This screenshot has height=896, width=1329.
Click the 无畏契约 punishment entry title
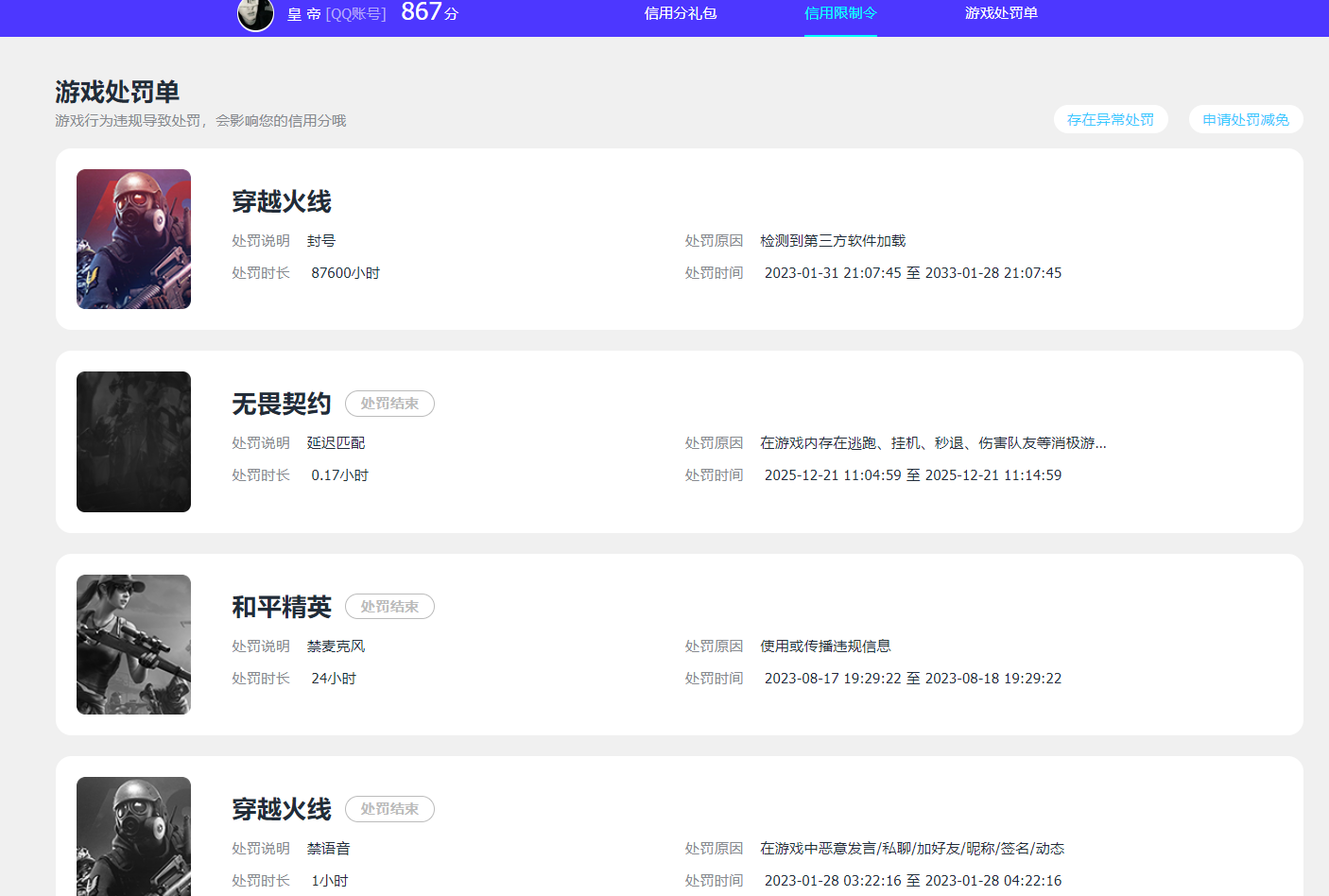pyautogui.click(x=281, y=404)
